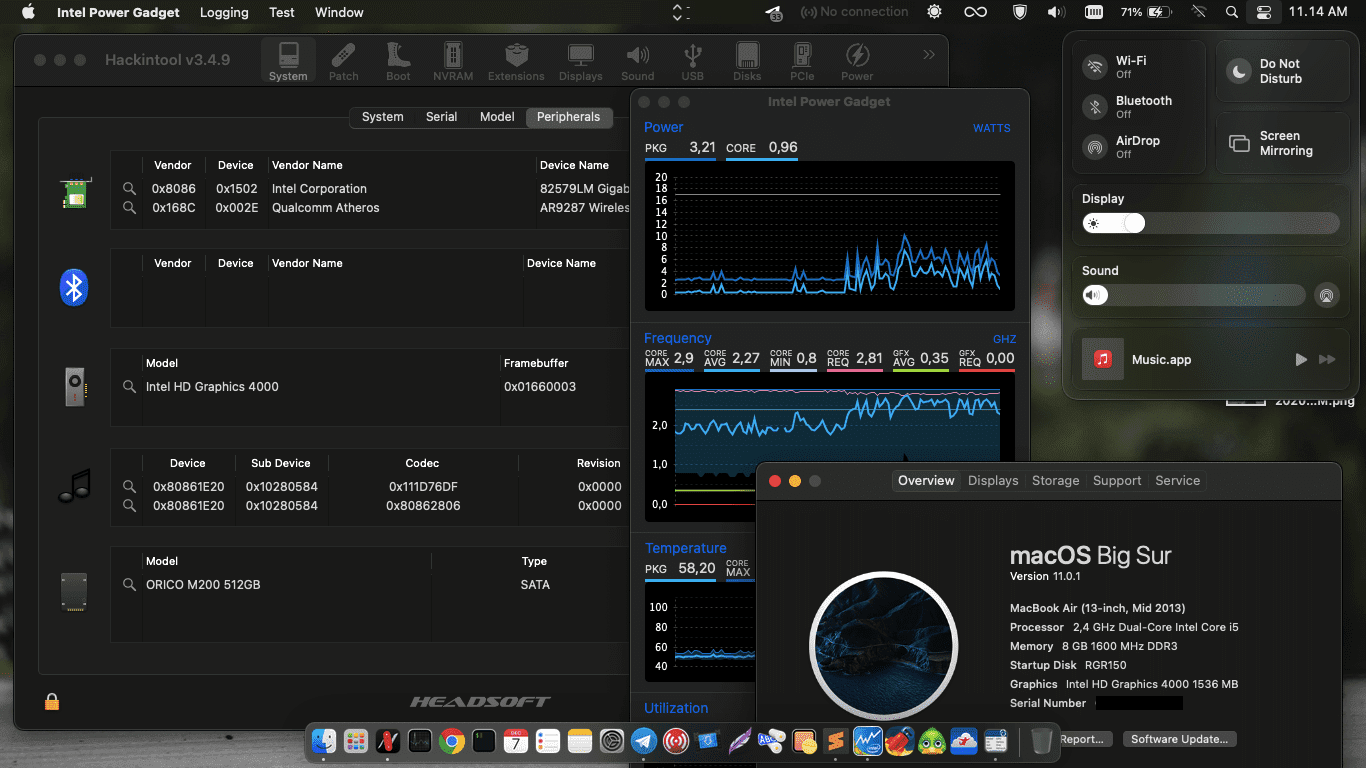The image size is (1366, 768).
Task: Click magnifier beside Qualcomm Atheros row
Action: [129, 208]
